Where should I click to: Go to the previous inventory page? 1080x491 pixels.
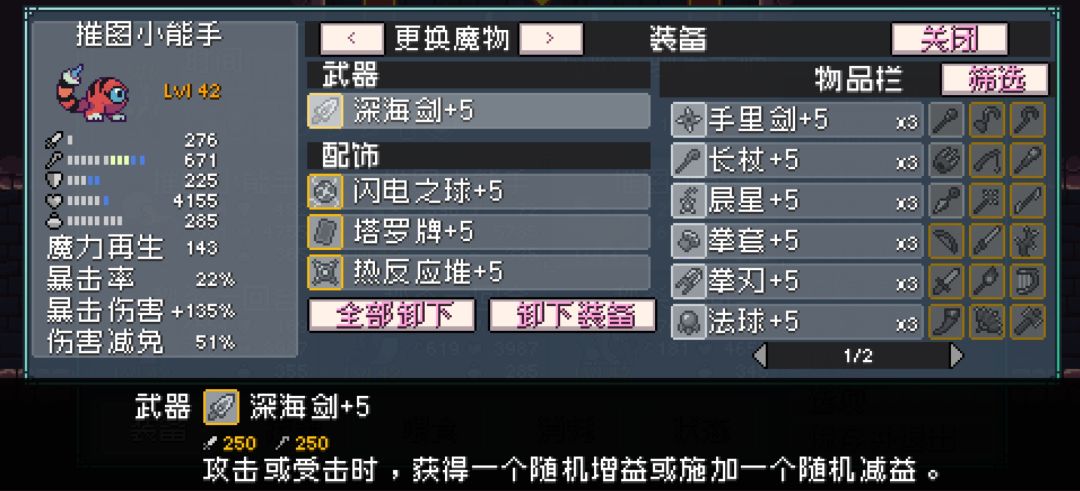click(760, 356)
